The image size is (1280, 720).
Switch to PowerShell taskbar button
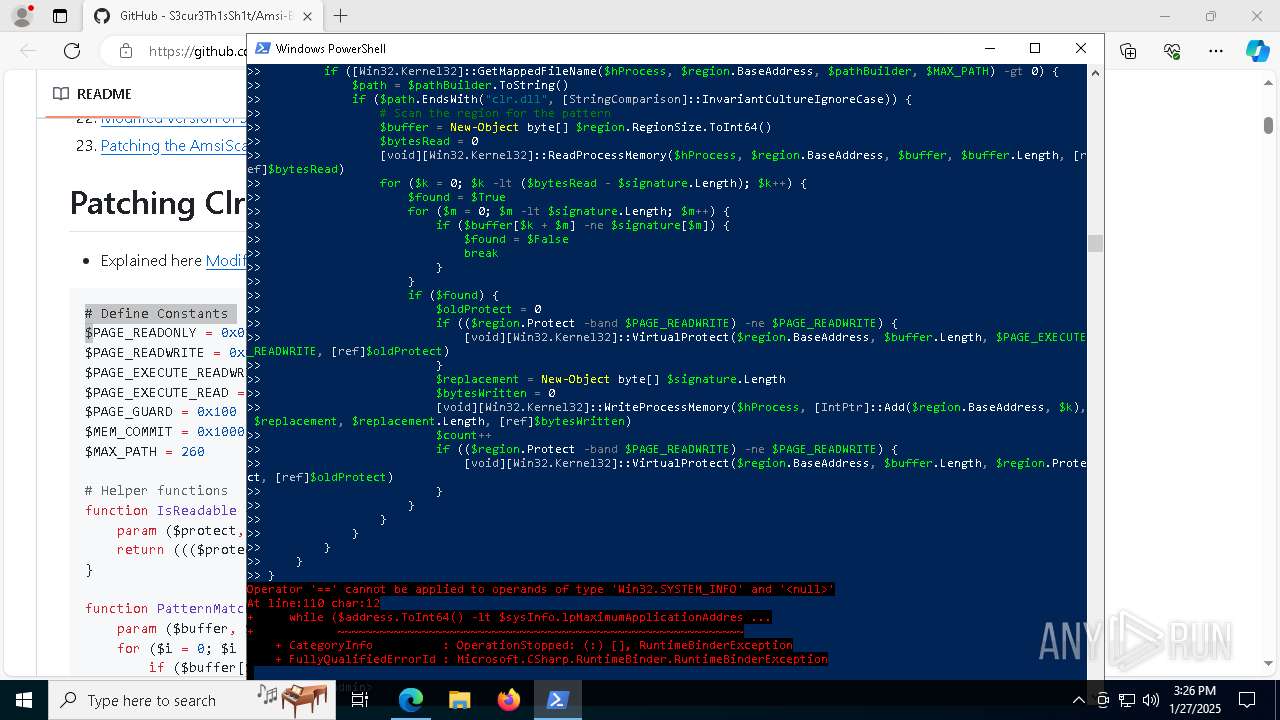tap(557, 700)
